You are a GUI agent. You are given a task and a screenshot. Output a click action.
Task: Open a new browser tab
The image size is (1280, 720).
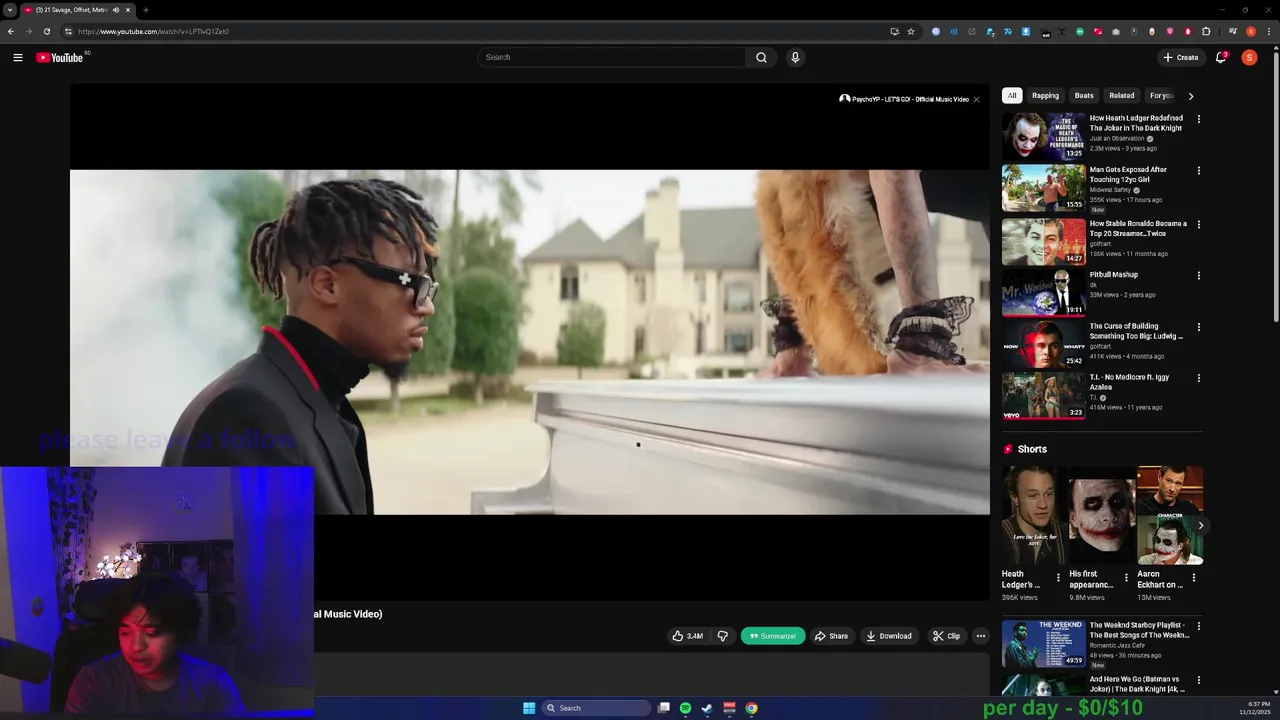[x=146, y=10]
